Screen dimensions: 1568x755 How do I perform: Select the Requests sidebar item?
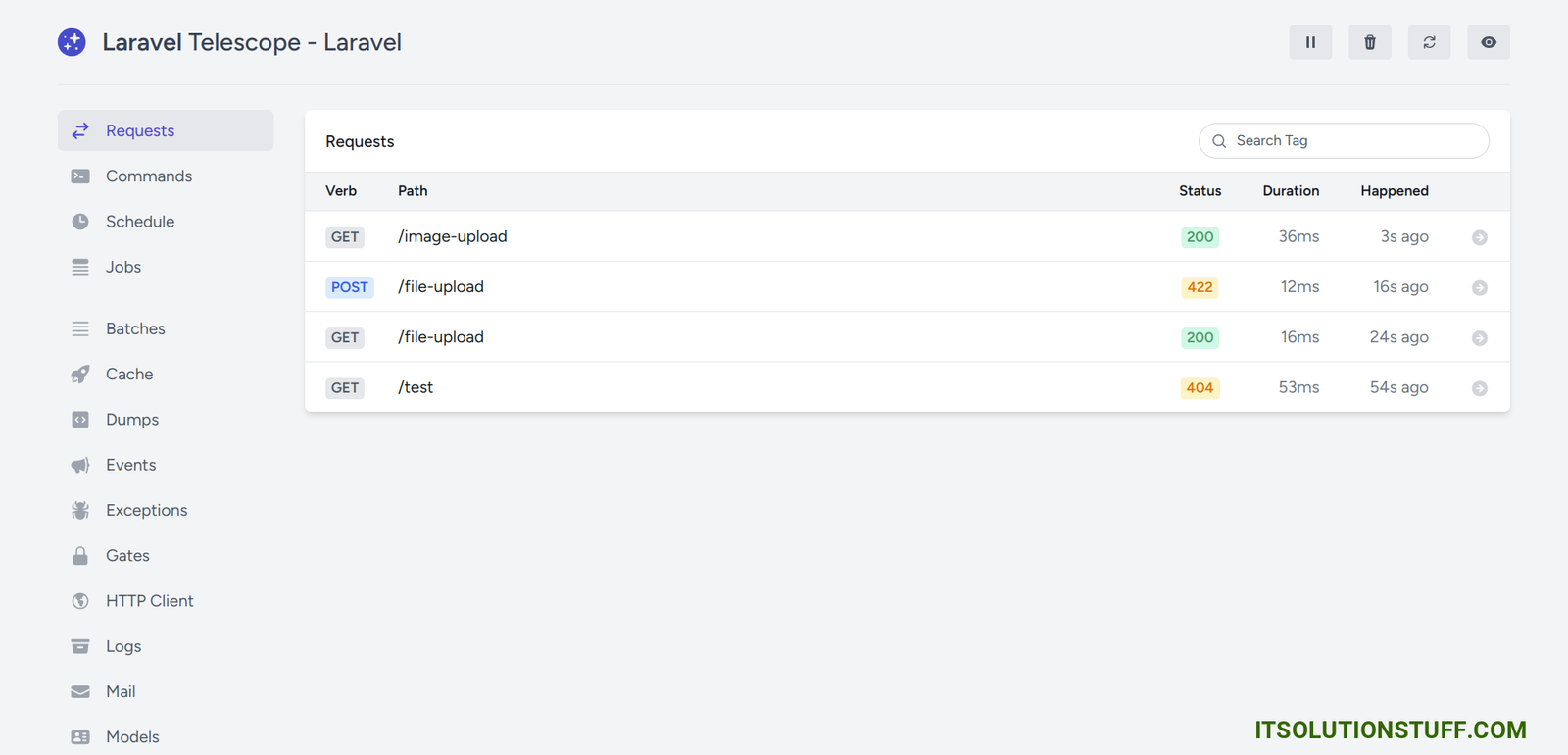[140, 130]
